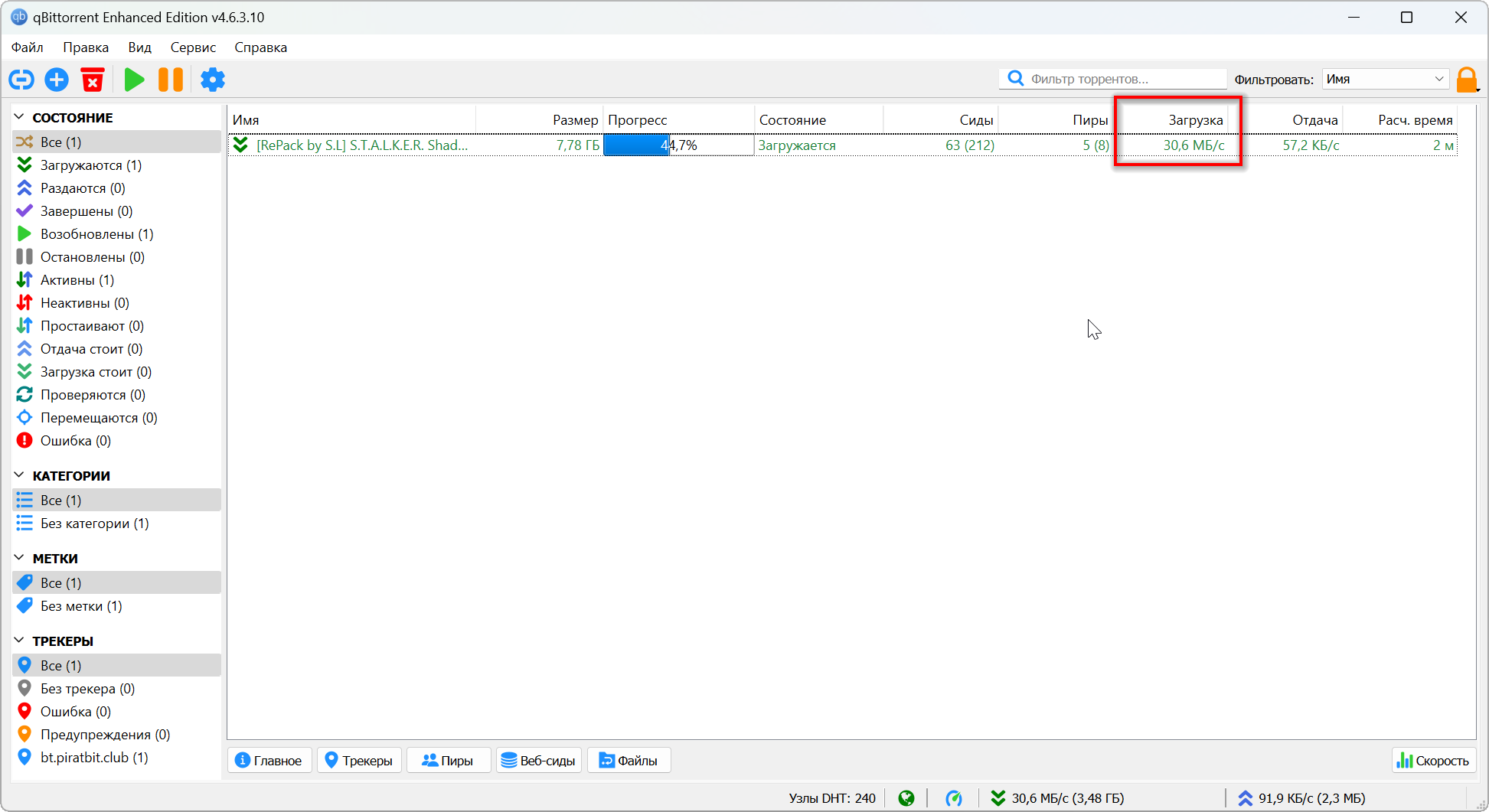Click the add torrent link toolbar icon
Screen dimensions: 1489x812
pyautogui.click(x=21, y=80)
